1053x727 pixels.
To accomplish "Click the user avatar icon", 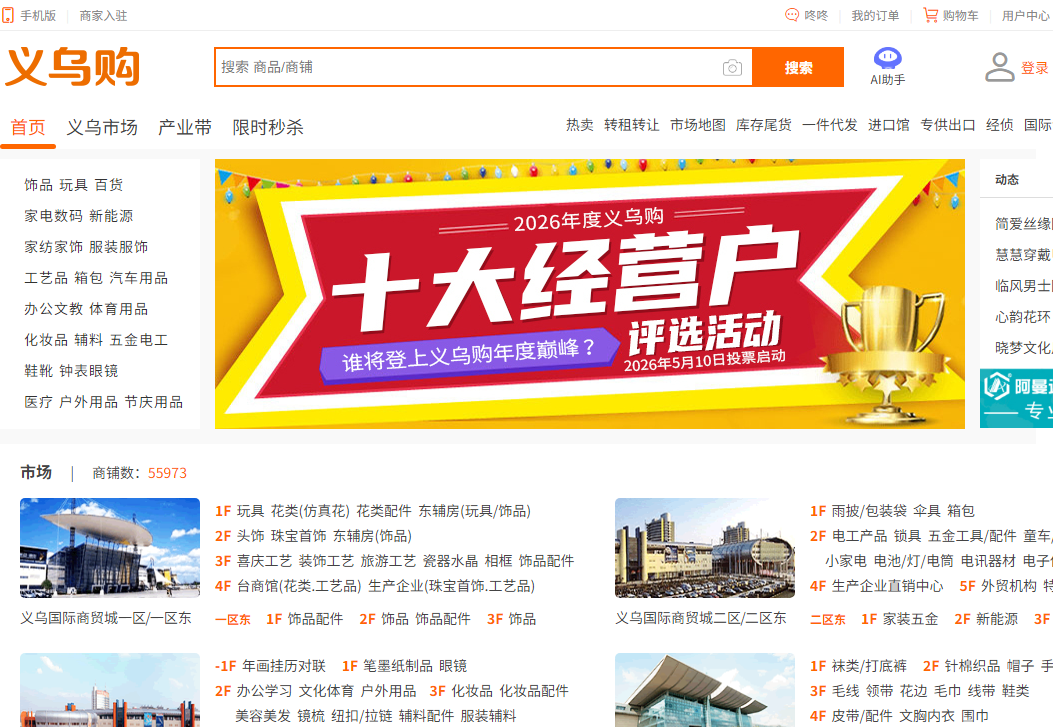I will [x=1000, y=67].
